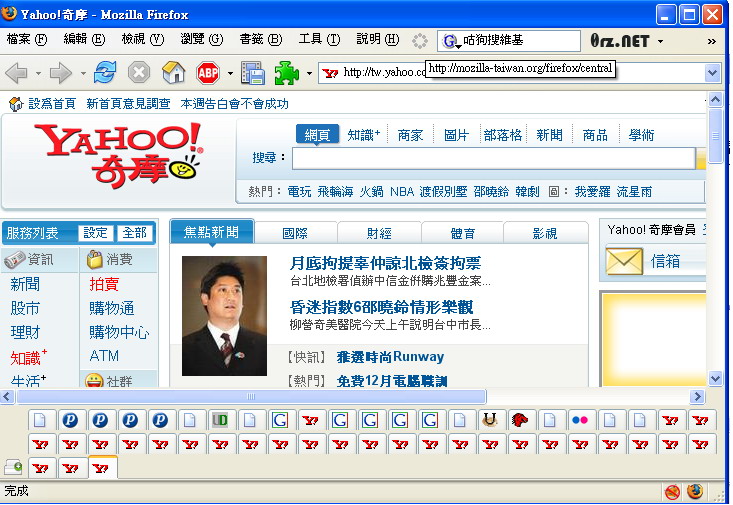Open the Flickr tab with pink-blue dots
733x505 pixels.
point(580,420)
